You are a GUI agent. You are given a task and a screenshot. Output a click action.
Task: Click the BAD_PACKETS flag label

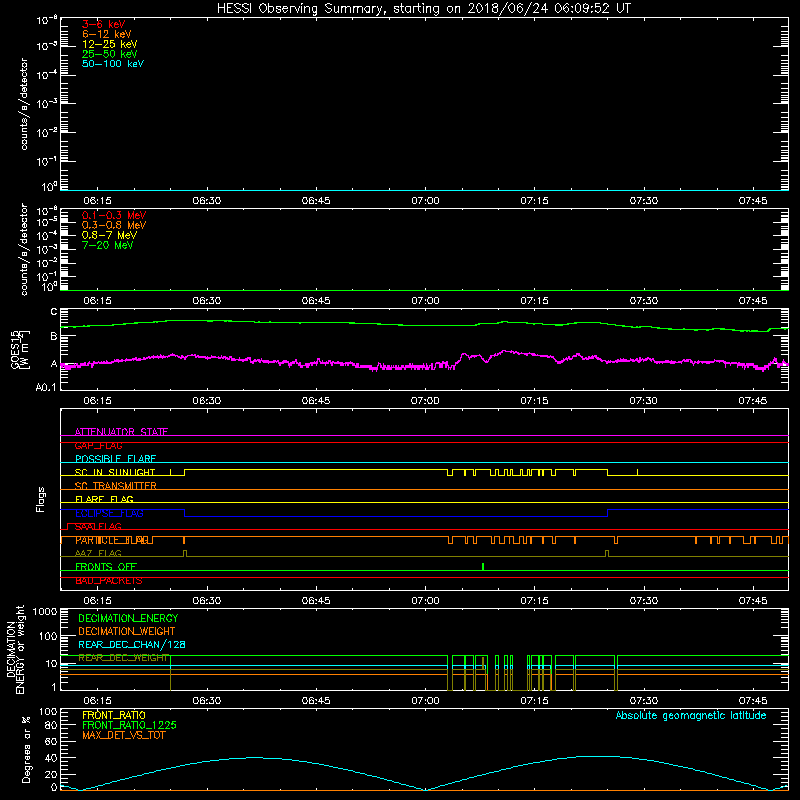[x=109, y=580]
